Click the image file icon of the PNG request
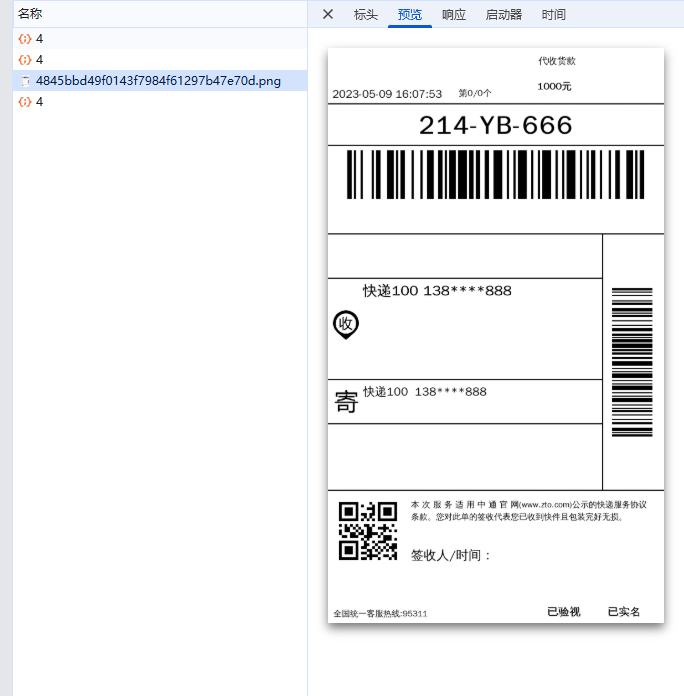 (25, 81)
